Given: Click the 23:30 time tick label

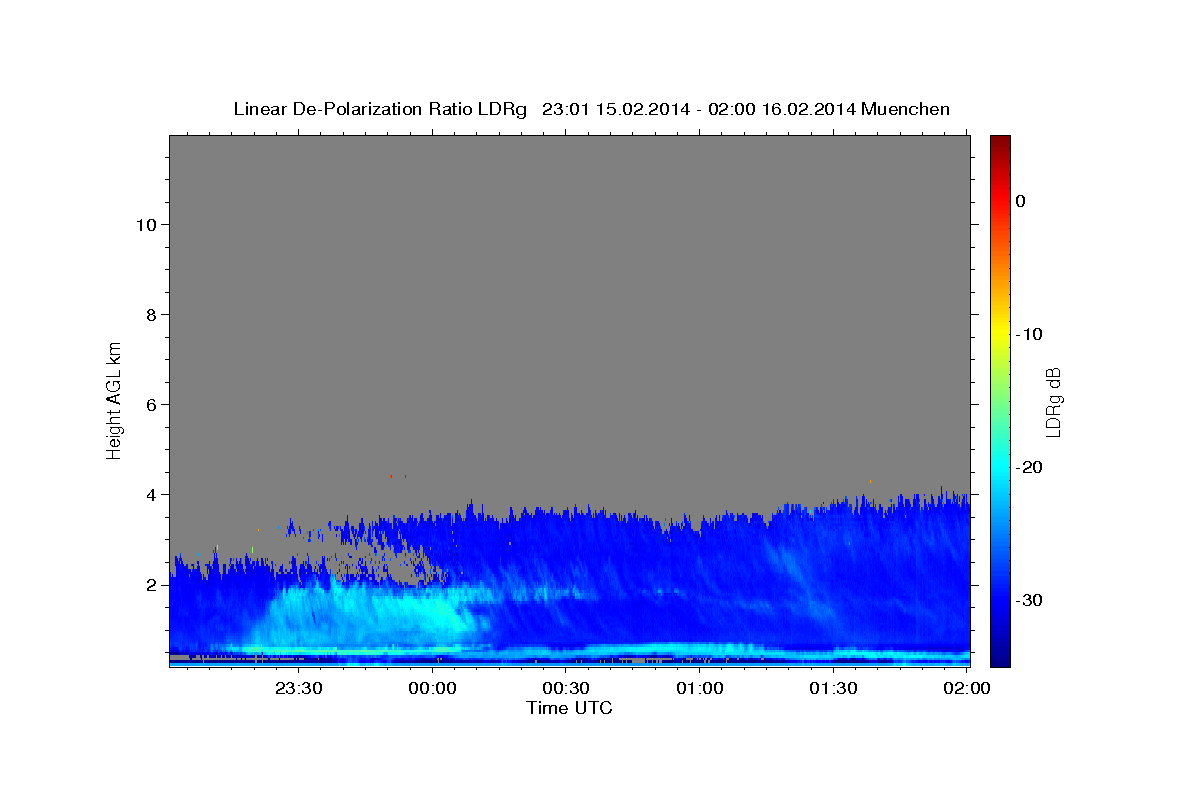Looking at the screenshot, I should (301, 688).
